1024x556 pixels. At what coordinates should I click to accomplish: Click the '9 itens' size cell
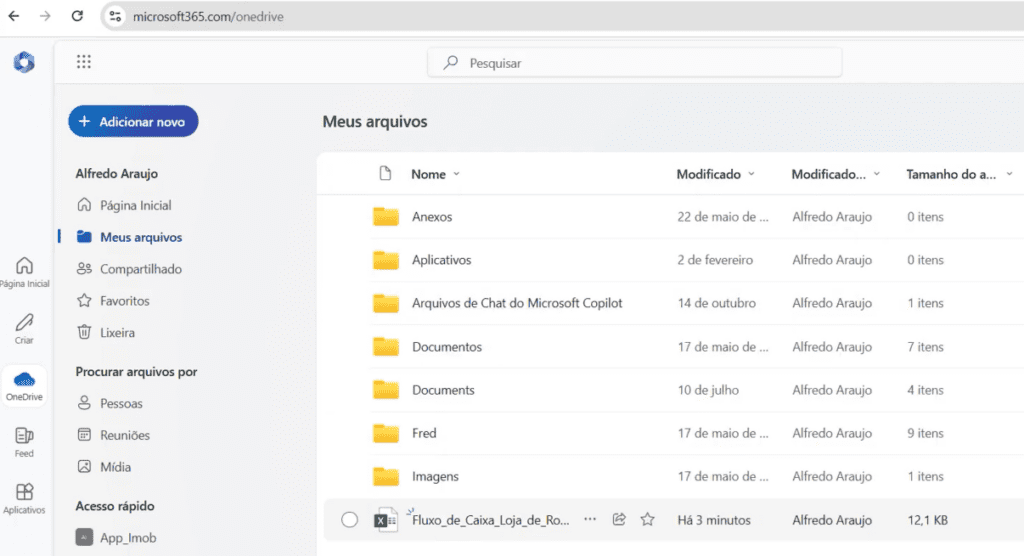[925, 433]
